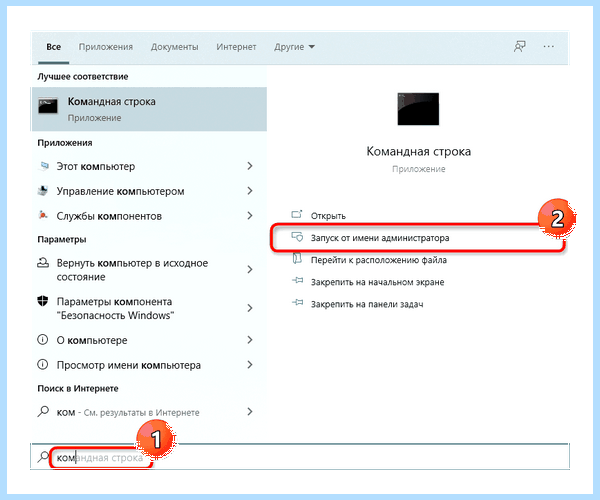Viewport: 600px width, 500px height.
Task: Expand arrow for Вернуть компьютер в исходное состояние
Action: click(x=250, y=270)
